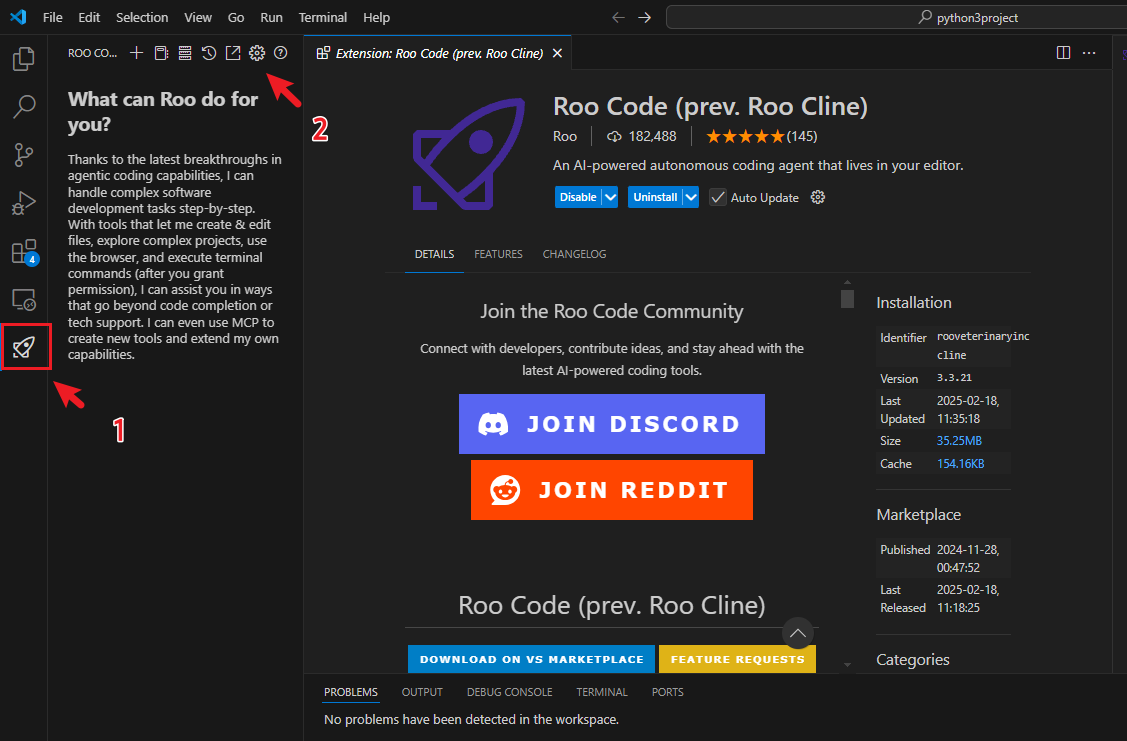
Task: Open editor More Actions ellipsis
Action: pos(1089,52)
